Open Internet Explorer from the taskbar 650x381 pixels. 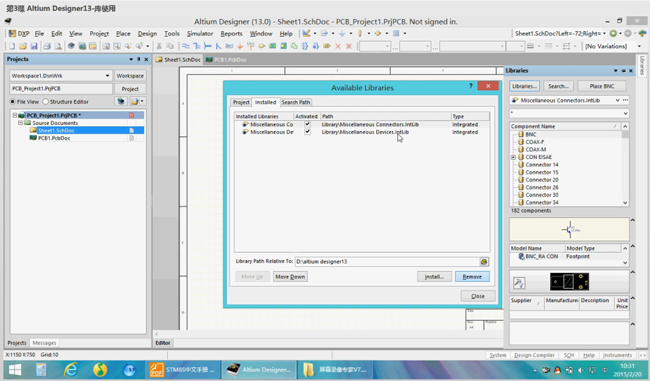pyautogui.click(x=71, y=369)
